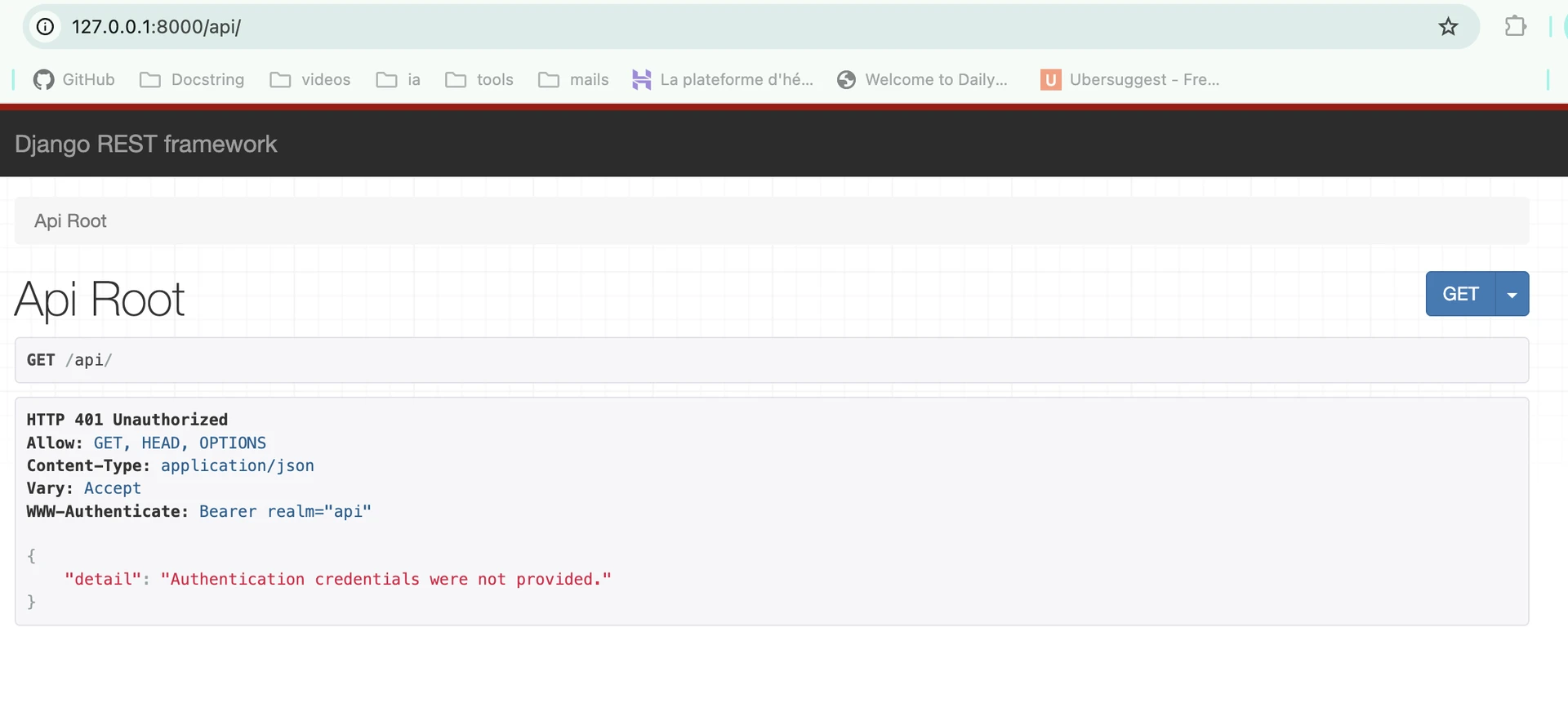Click the Api Root page heading
Screen dimensions: 1568x703
tap(100, 299)
